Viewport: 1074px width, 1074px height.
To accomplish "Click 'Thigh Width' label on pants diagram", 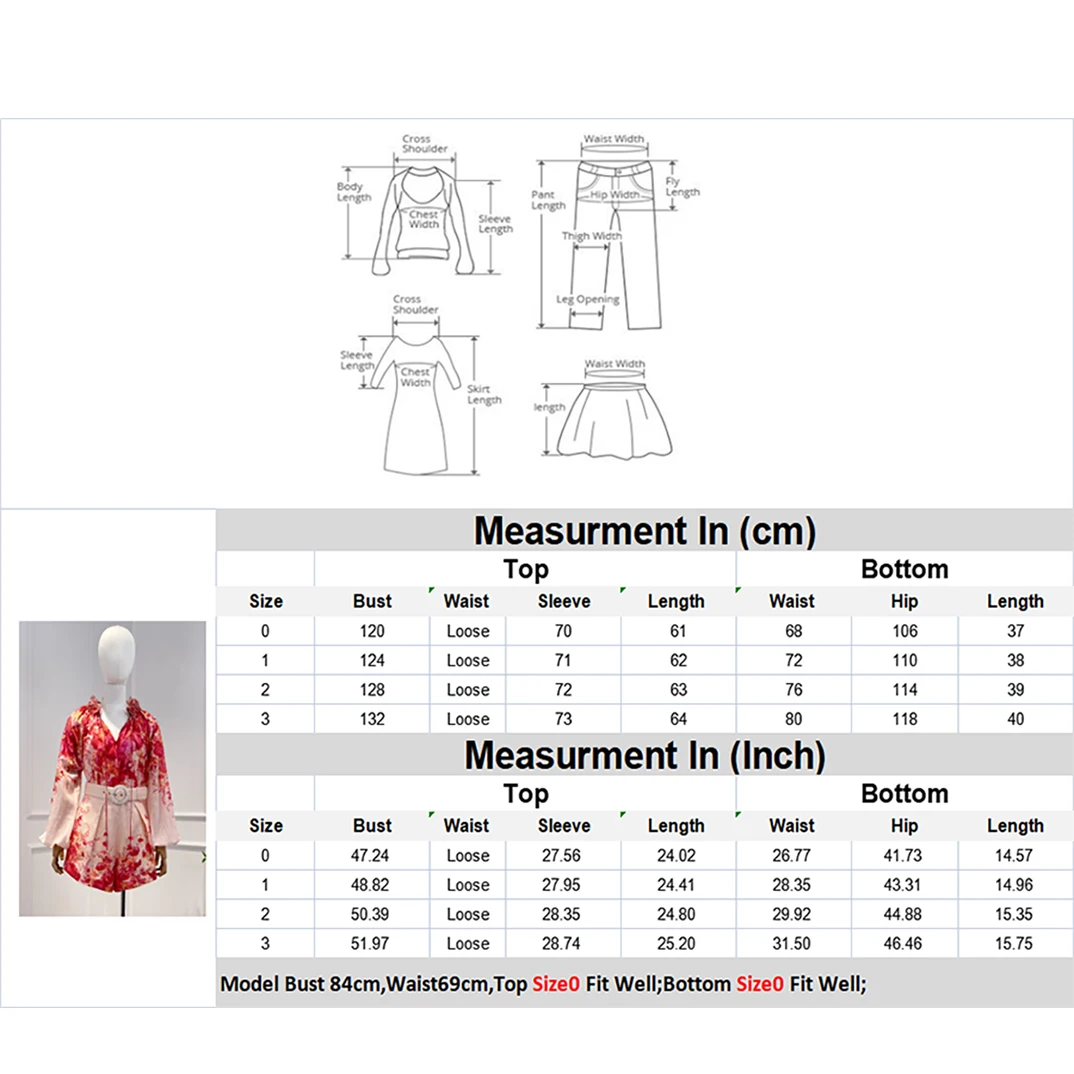I will (x=592, y=236).
